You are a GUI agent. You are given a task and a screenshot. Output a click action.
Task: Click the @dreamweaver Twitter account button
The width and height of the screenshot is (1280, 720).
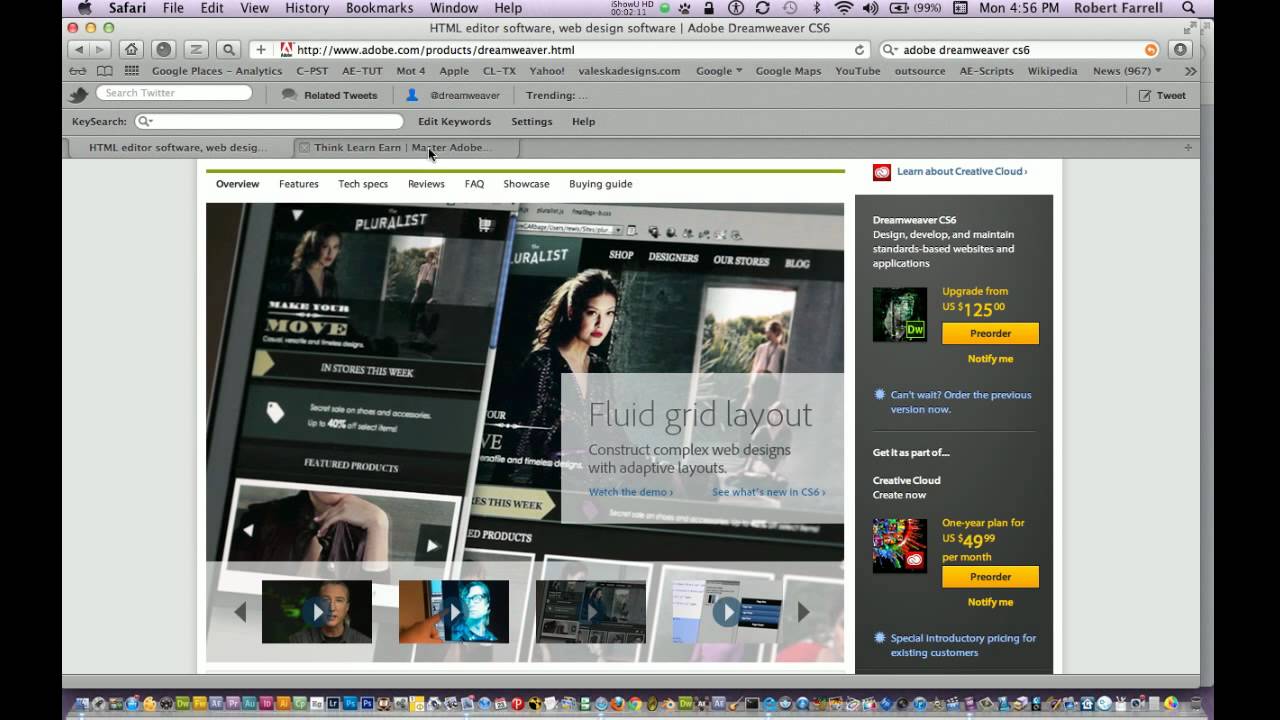(x=453, y=95)
